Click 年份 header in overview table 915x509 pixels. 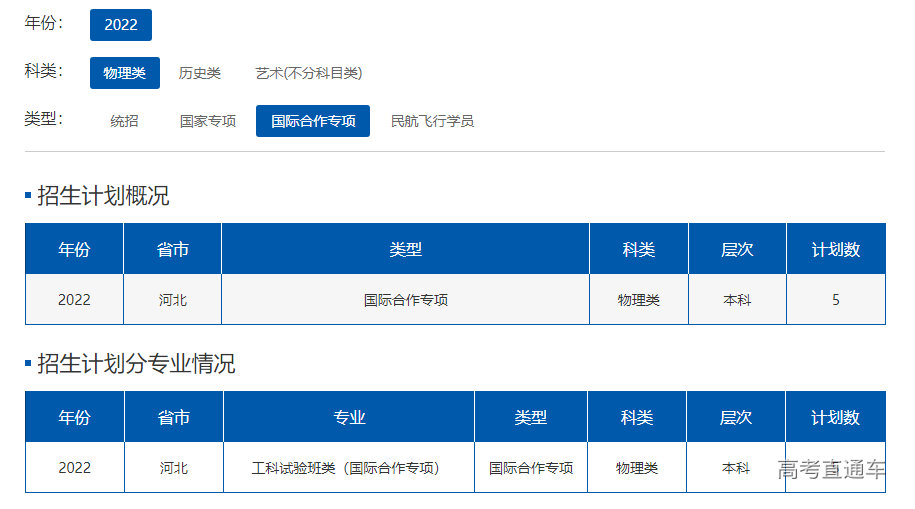coord(74,249)
